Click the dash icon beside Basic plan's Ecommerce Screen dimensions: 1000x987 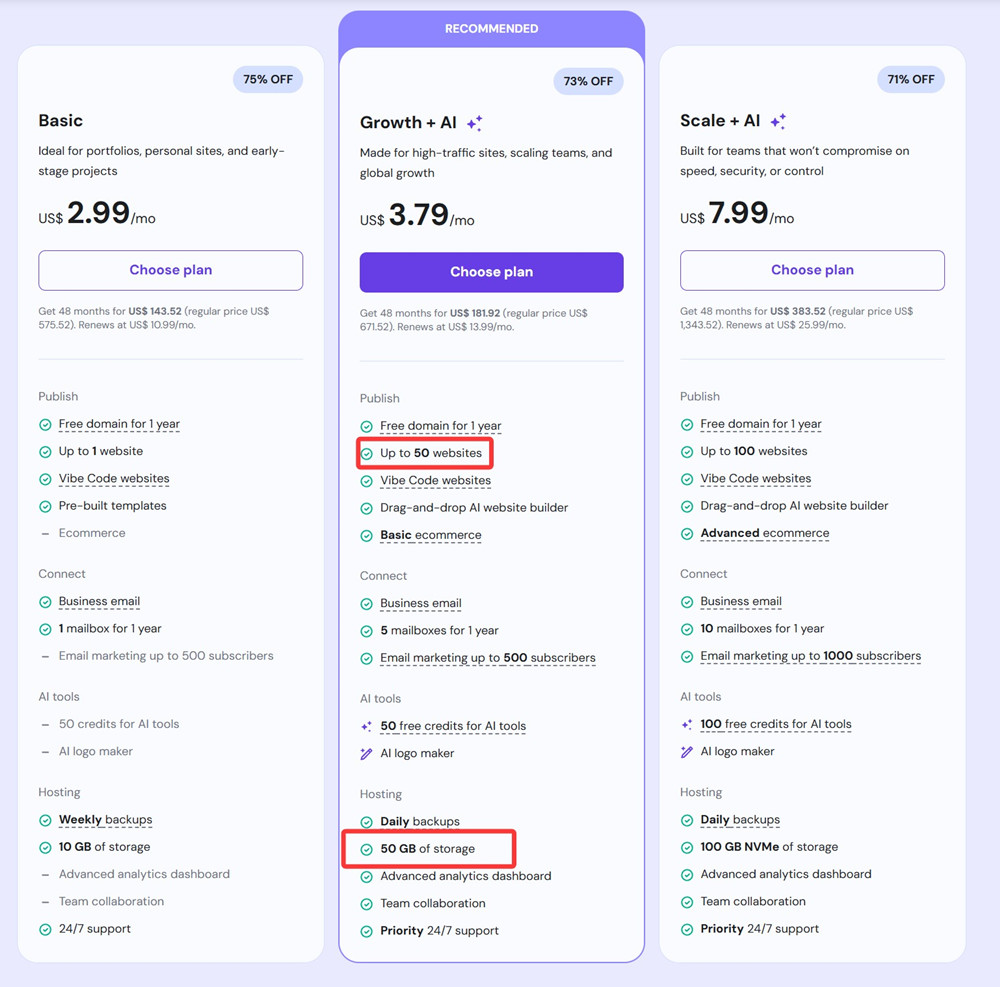(x=45, y=533)
